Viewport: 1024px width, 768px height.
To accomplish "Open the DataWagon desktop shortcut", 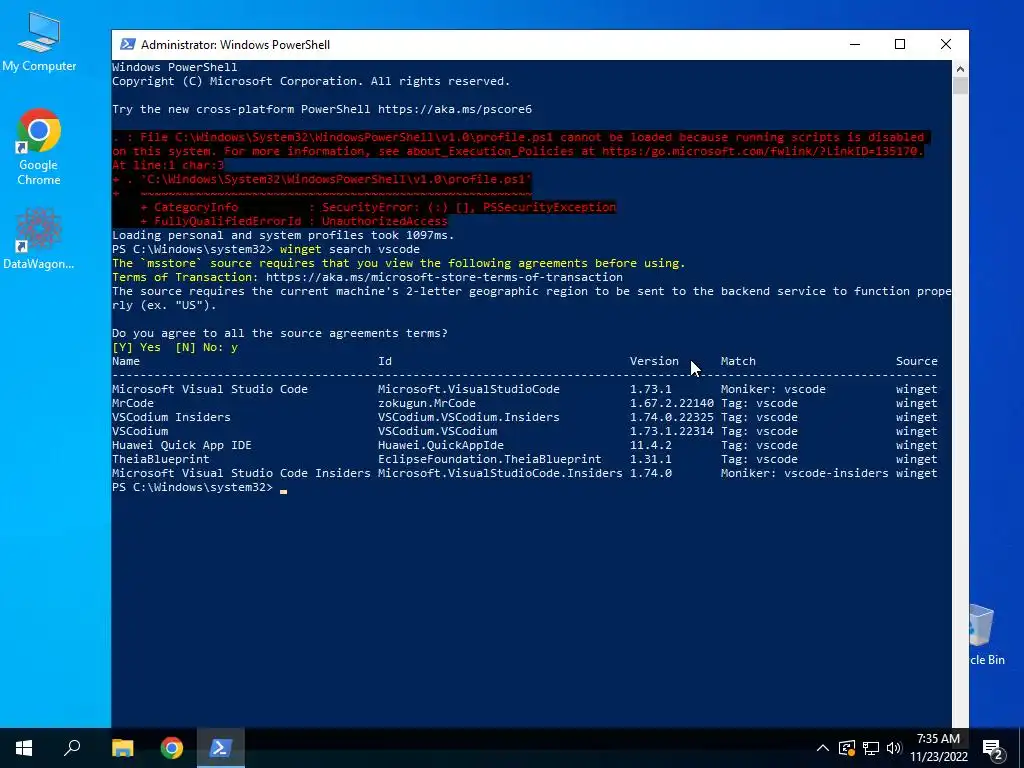I will point(39,238).
